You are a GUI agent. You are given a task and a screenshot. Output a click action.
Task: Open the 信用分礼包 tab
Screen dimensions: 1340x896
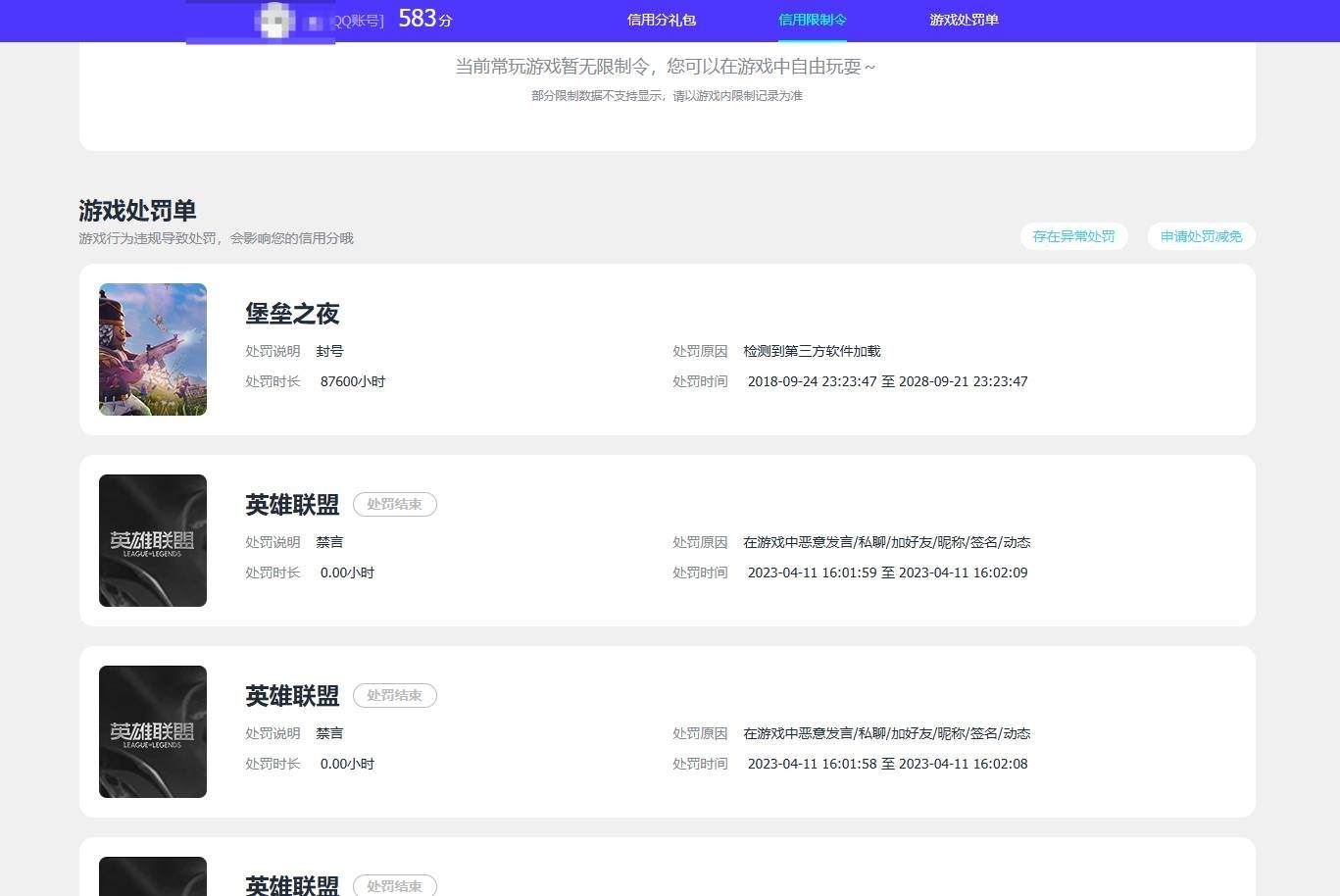click(662, 20)
